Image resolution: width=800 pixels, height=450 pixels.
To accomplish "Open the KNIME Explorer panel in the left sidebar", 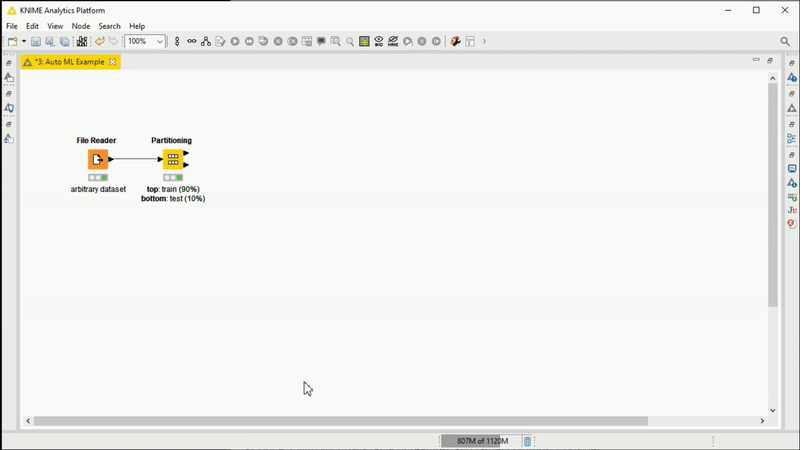I will 9,78.
